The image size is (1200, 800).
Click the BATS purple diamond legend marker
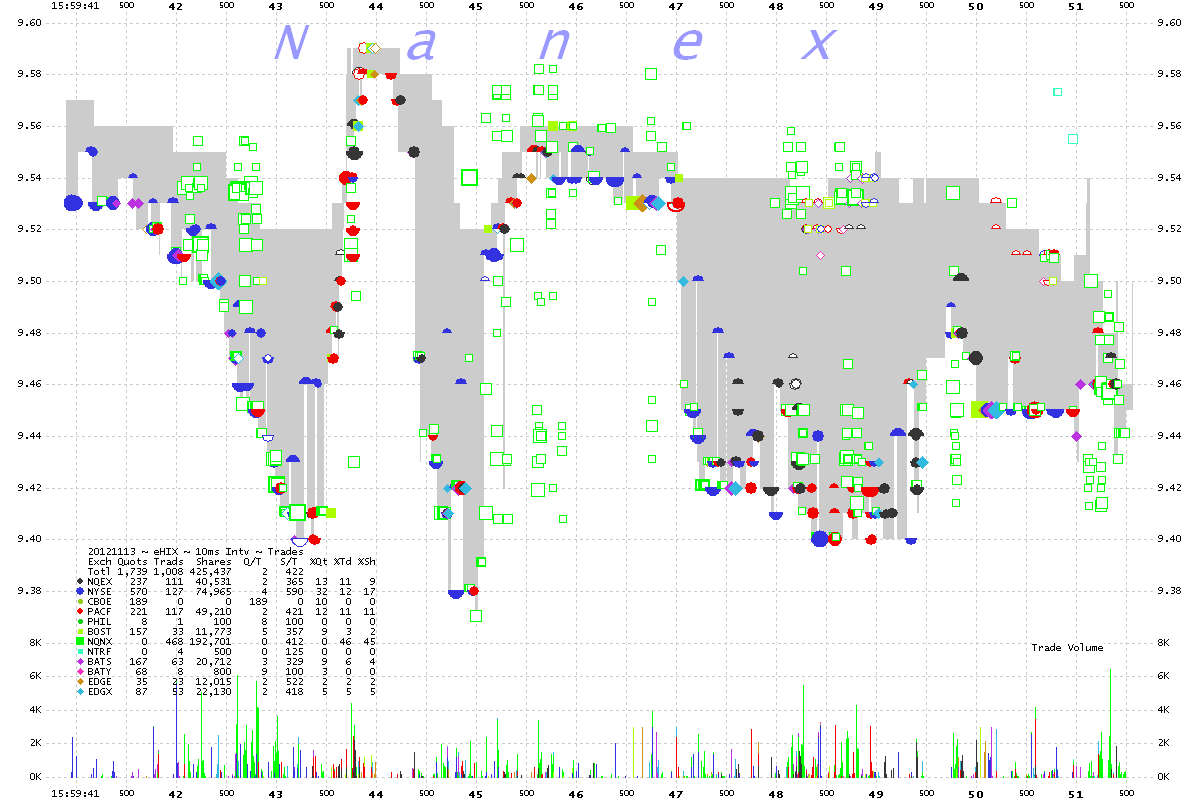[x=79, y=660]
